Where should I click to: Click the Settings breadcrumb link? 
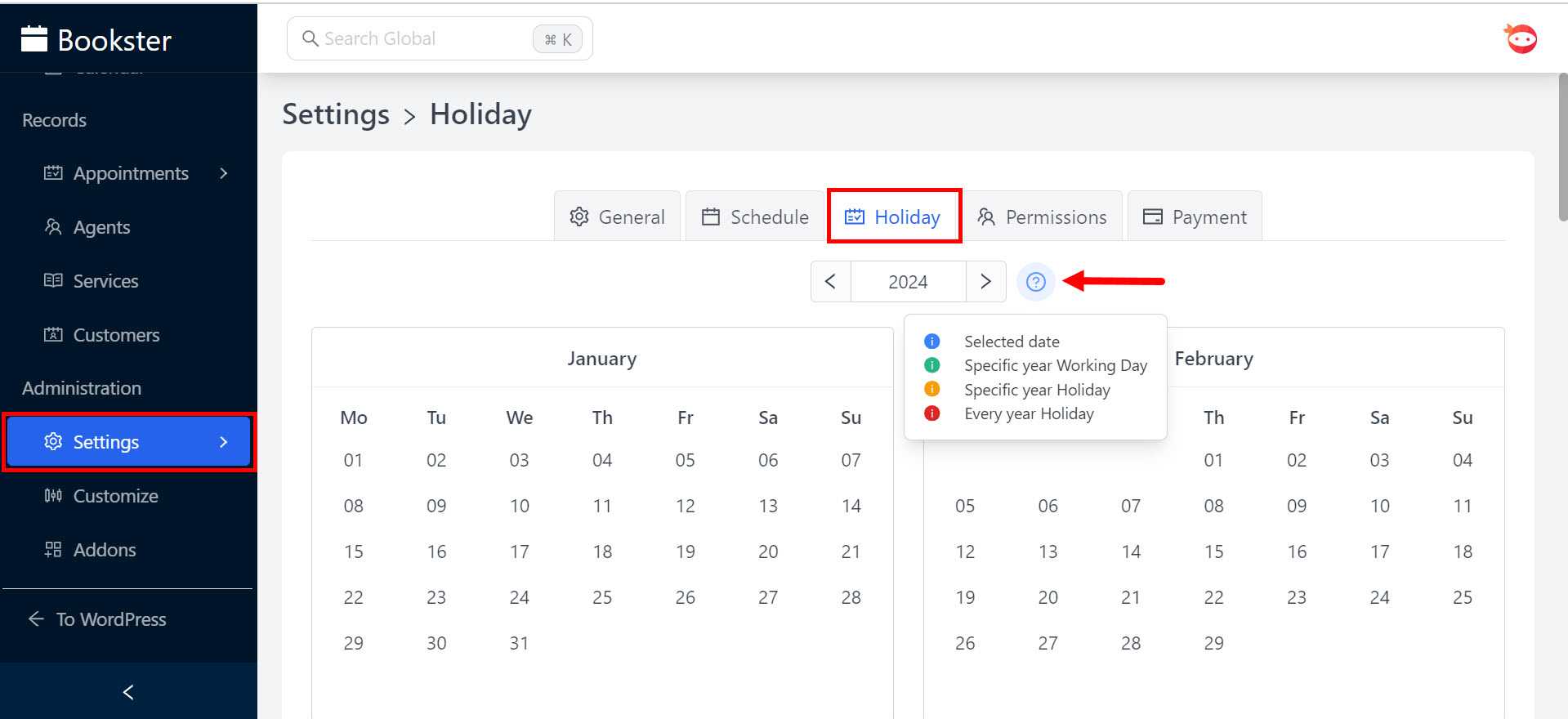335,114
